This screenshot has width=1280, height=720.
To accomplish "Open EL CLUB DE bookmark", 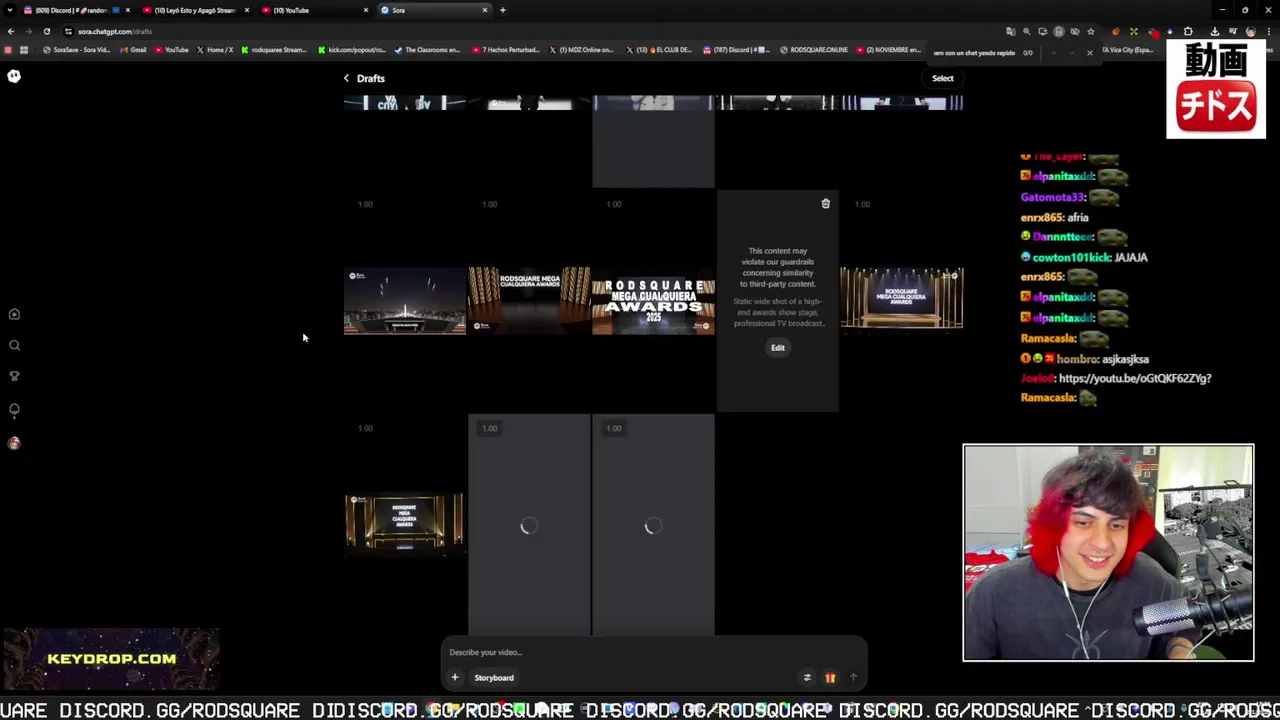I will (x=660, y=50).
